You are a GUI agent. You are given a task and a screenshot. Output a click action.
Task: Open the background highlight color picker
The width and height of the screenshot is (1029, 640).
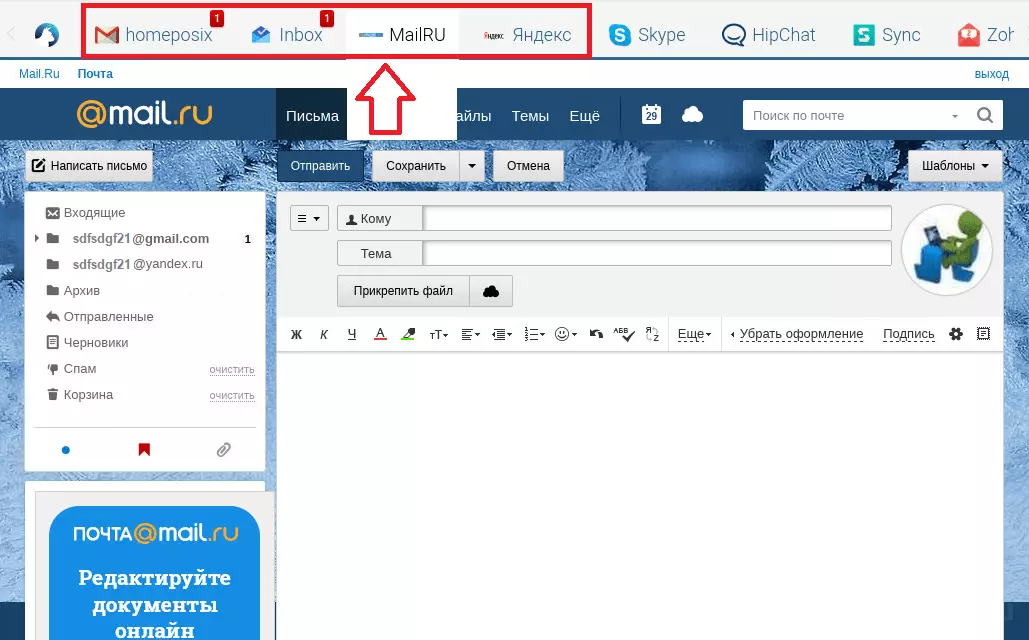click(408, 334)
